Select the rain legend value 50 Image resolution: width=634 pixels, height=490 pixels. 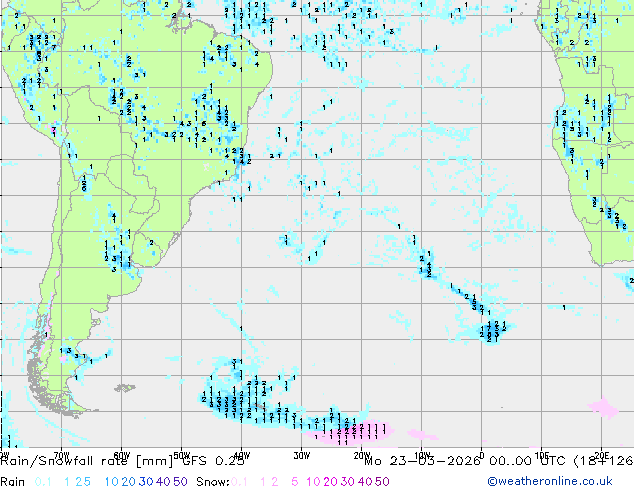click(180, 482)
